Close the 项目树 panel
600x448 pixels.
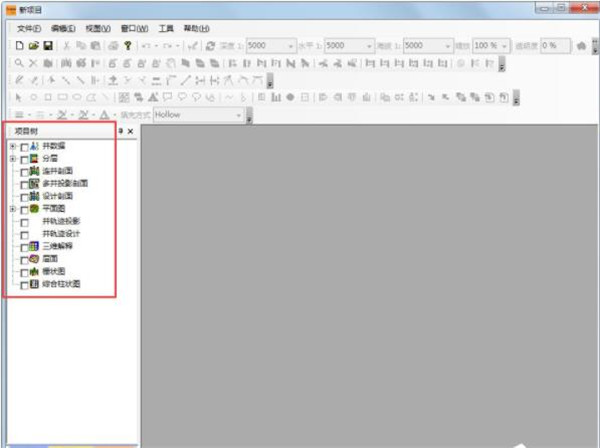[130, 131]
